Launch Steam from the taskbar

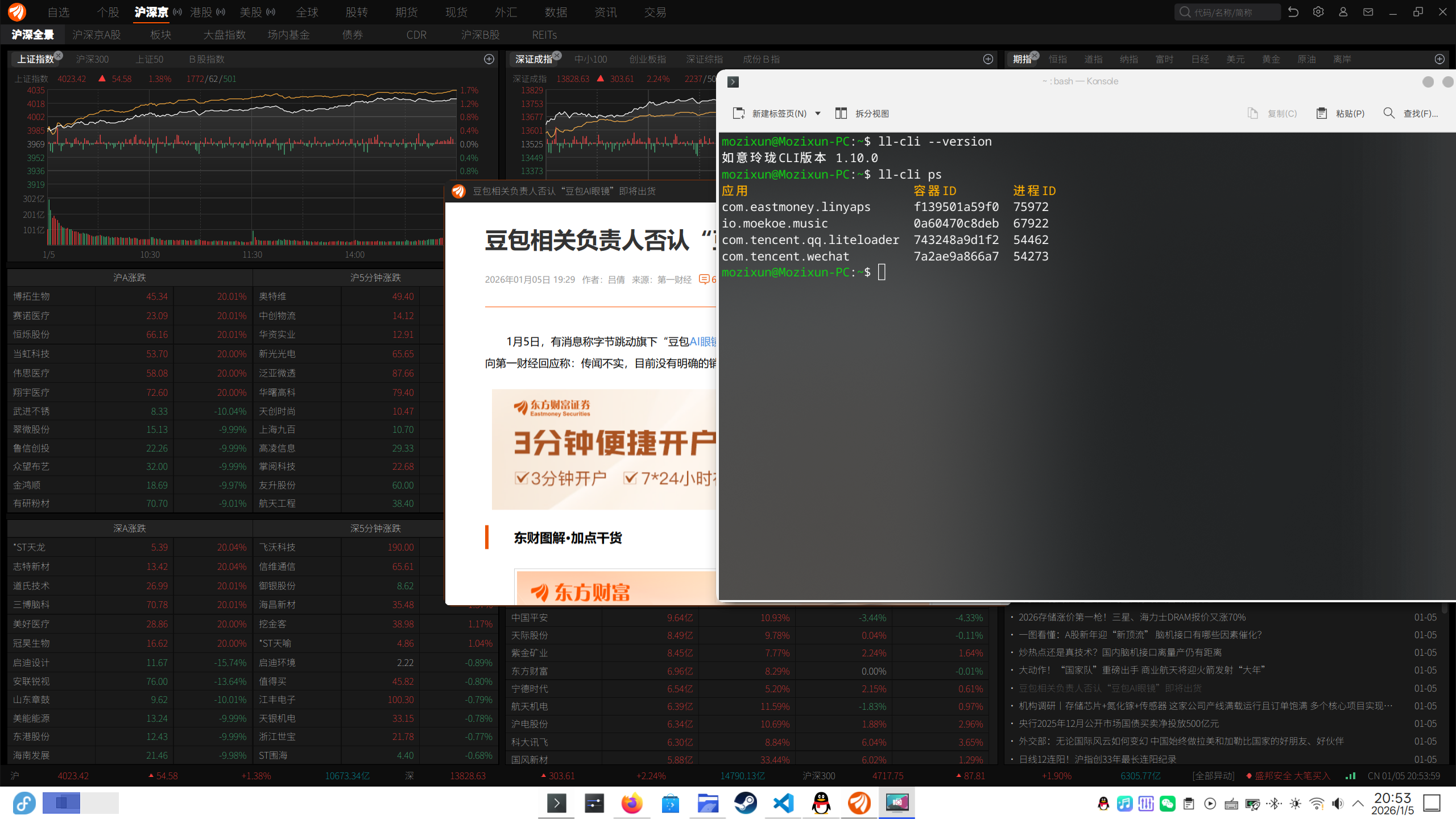[x=746, y=803]
